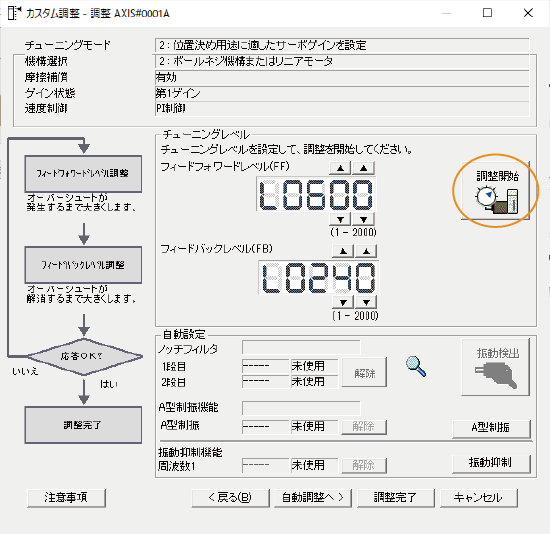This screenshot has width=550, height=534.
Task: Click 1段目 frequency value field
Action: (x=265, y=366)
